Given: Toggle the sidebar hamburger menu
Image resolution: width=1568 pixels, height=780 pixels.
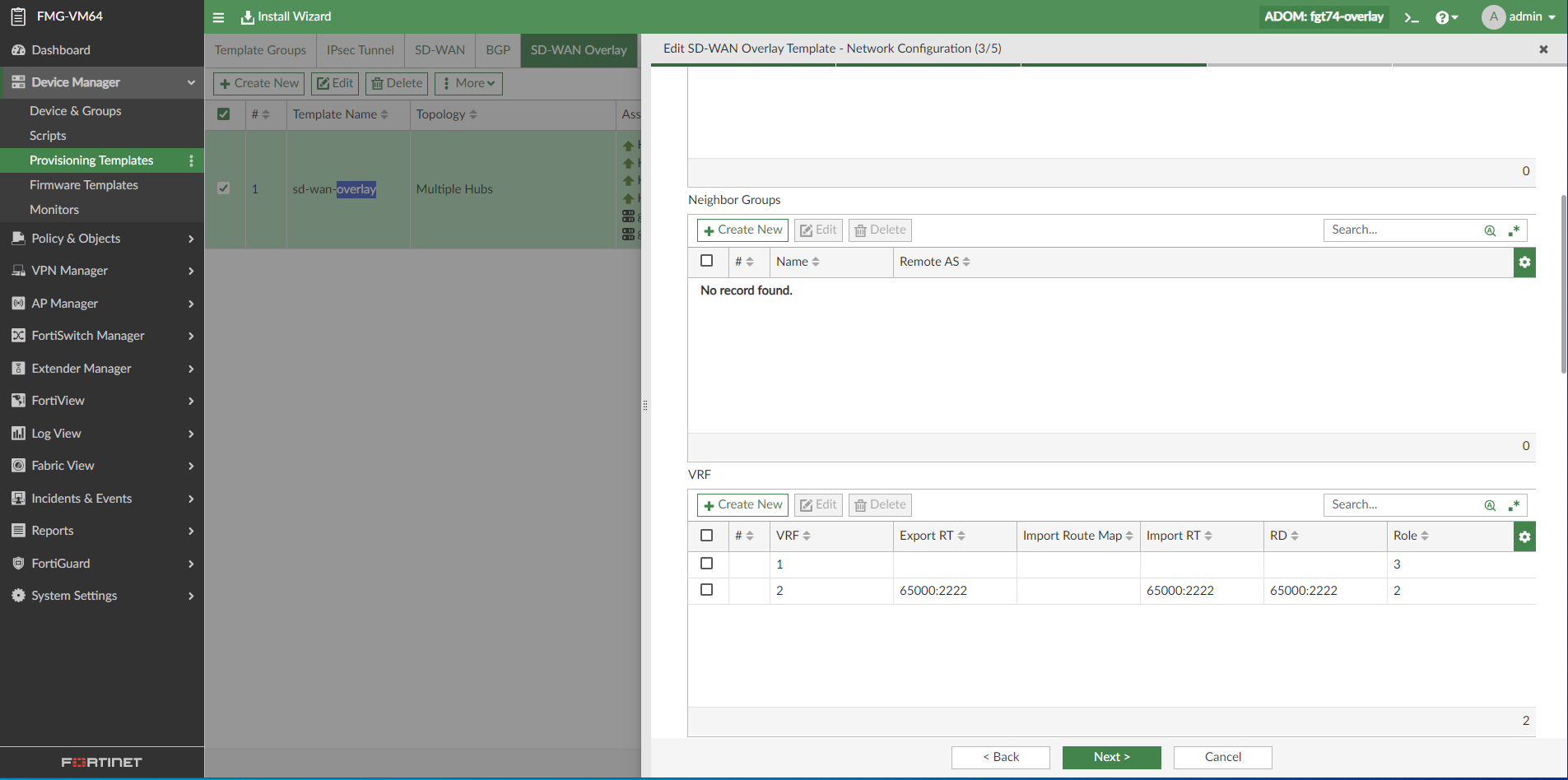Looking at the screenshot, I should coord(218,17).
